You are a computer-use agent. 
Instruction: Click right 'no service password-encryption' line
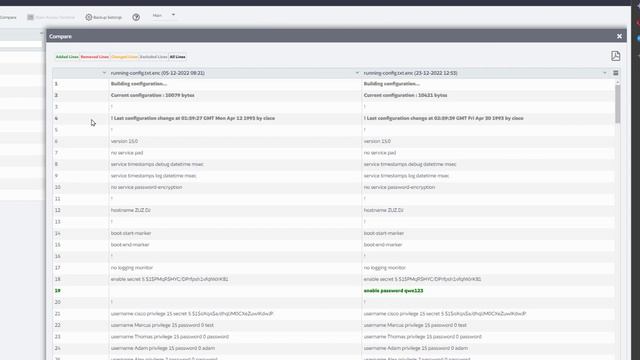coord(399,187)
